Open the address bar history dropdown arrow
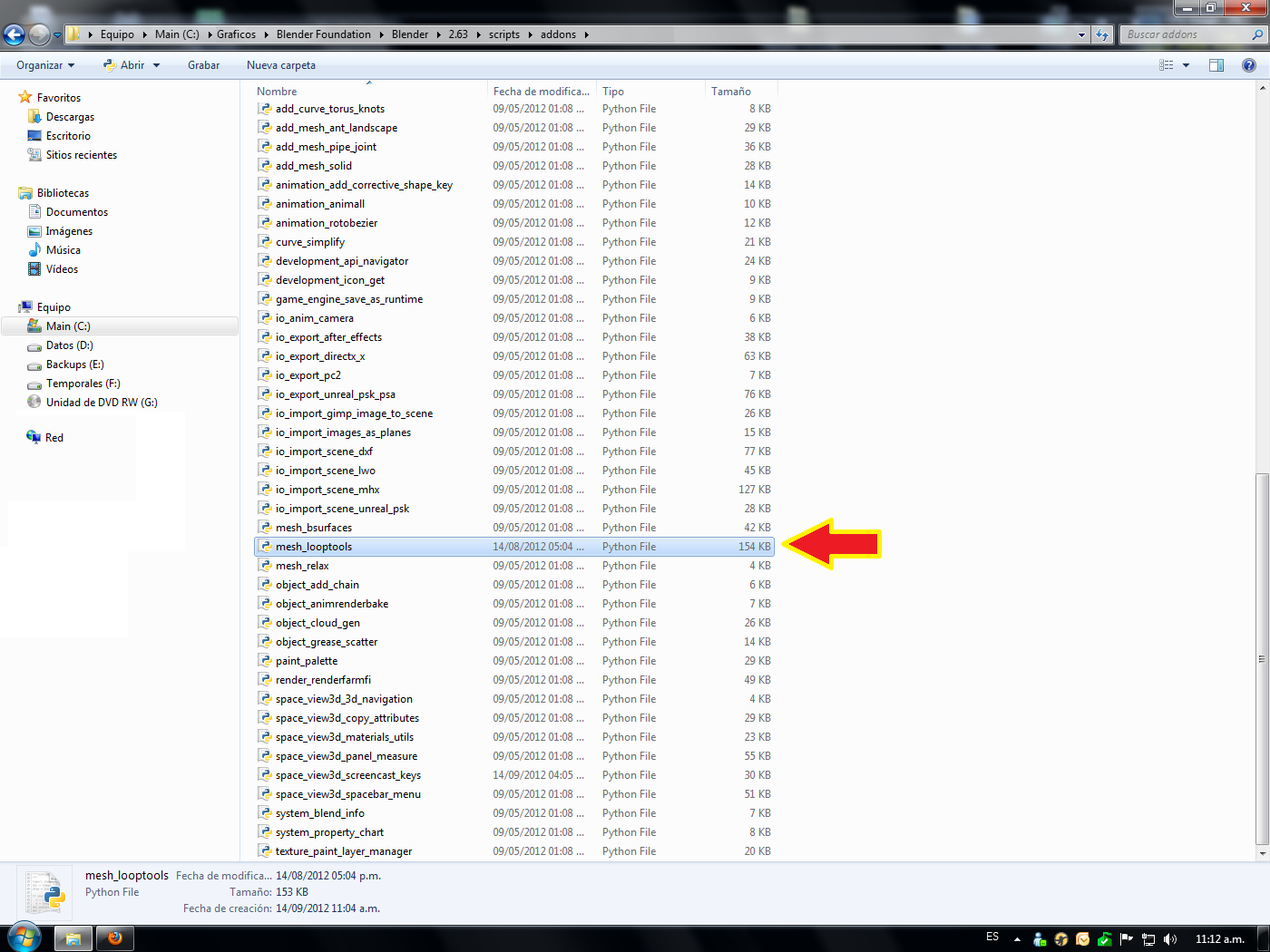 click(1081, 34)
